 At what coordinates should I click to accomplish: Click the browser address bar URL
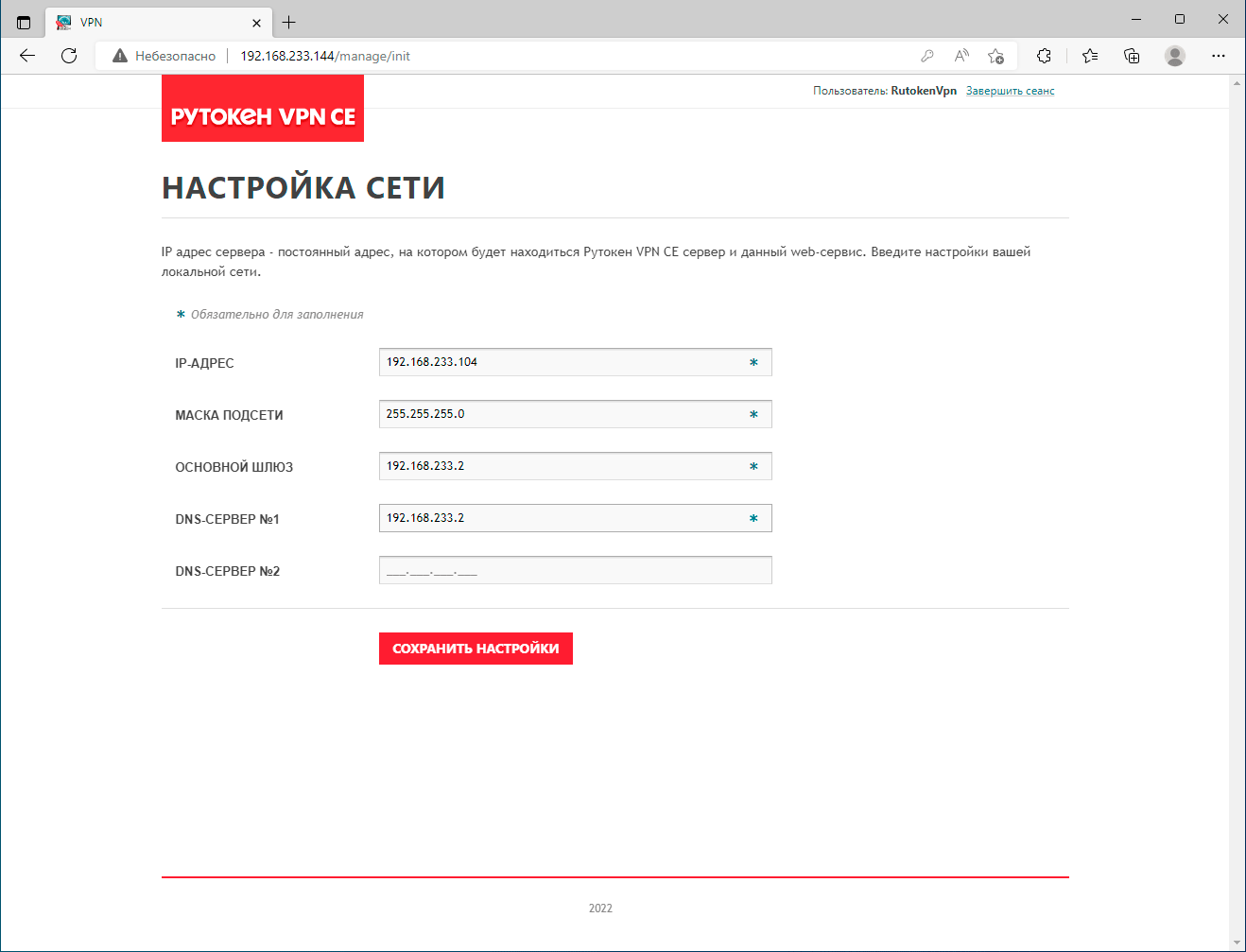[325, 56]
